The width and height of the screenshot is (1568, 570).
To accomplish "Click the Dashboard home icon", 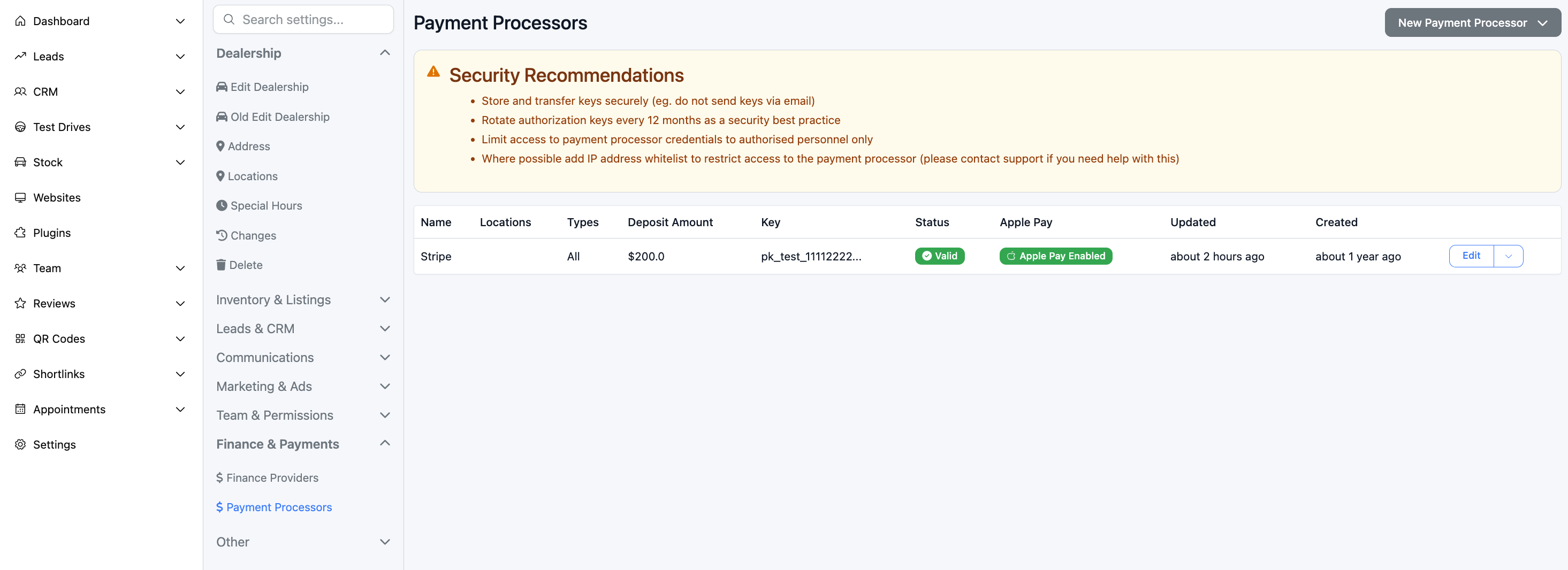I will coord(21,21).
